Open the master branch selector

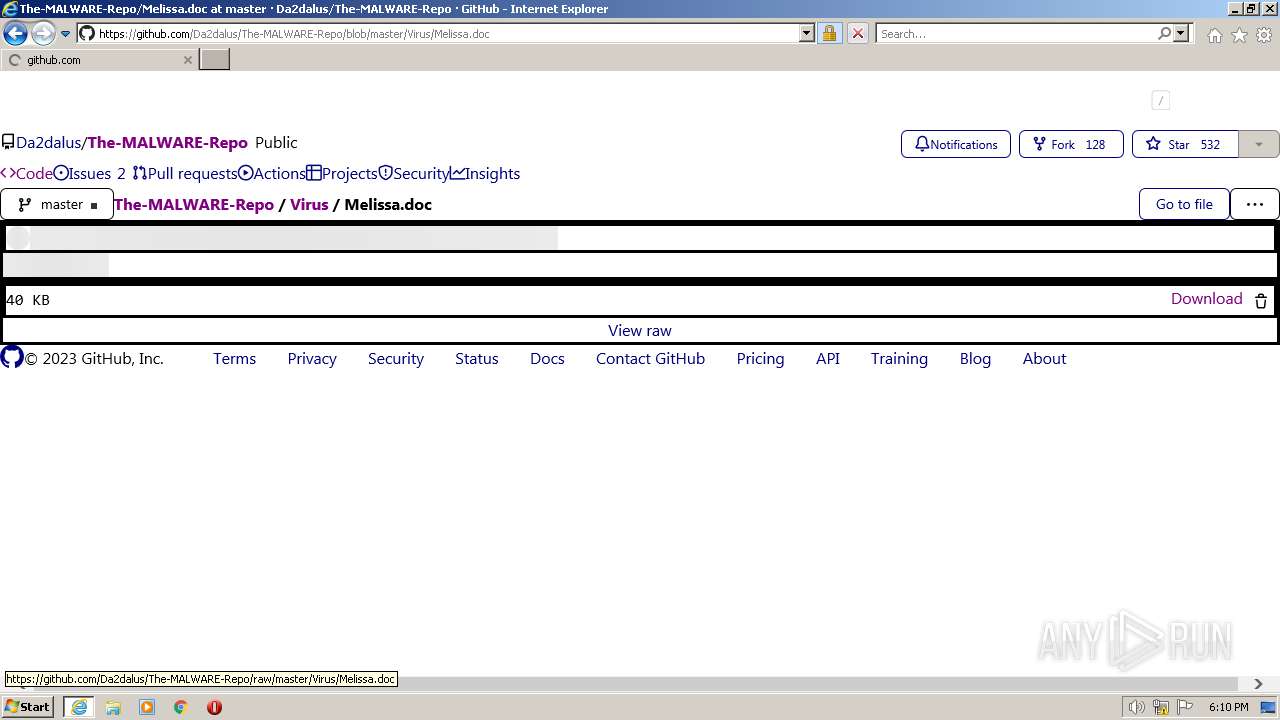pos(57,204)
